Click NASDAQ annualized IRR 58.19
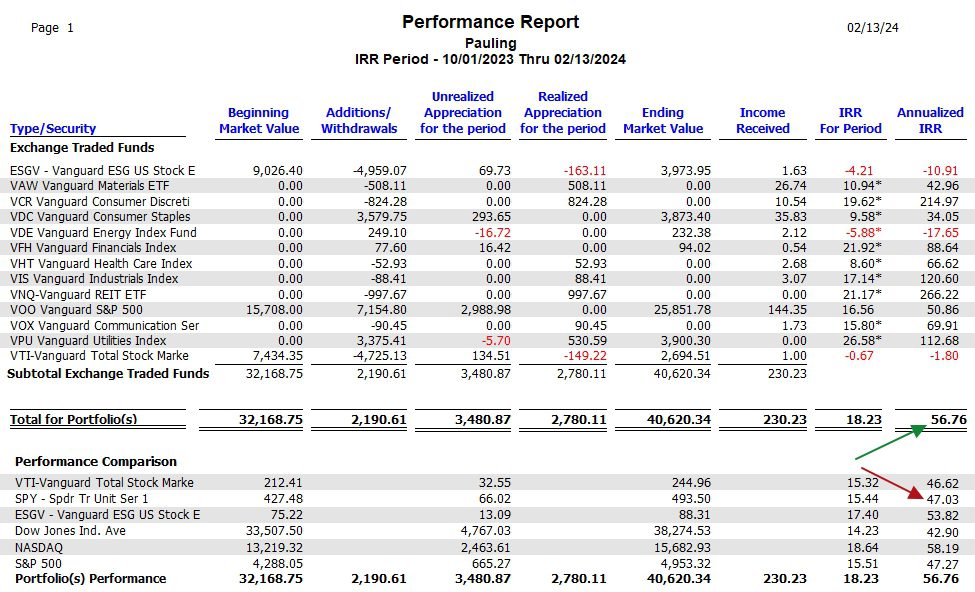975x592 pixels. coord(943,548)
